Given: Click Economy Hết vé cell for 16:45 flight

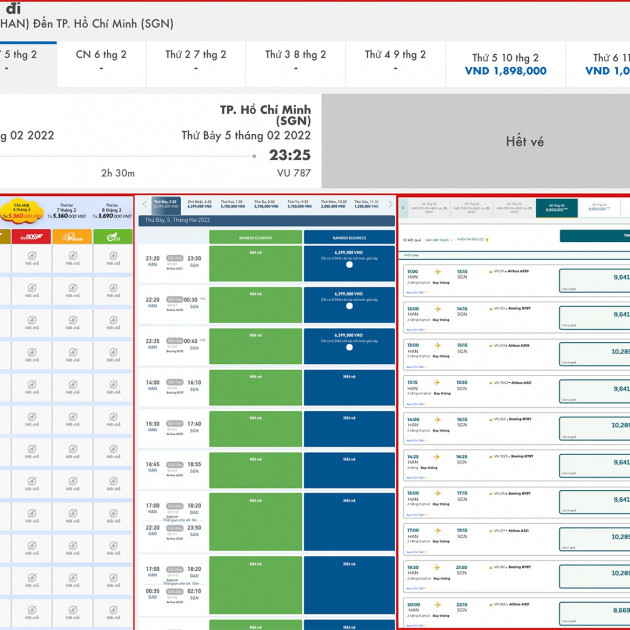Looking at the screenshot, I should [256, 470].
